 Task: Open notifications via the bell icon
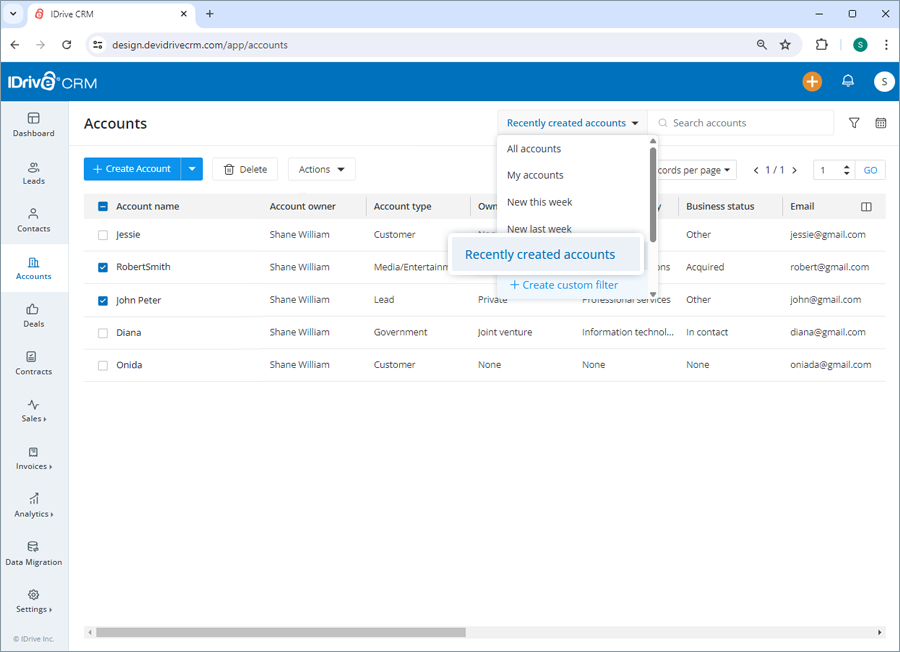[x=848, y=81]
